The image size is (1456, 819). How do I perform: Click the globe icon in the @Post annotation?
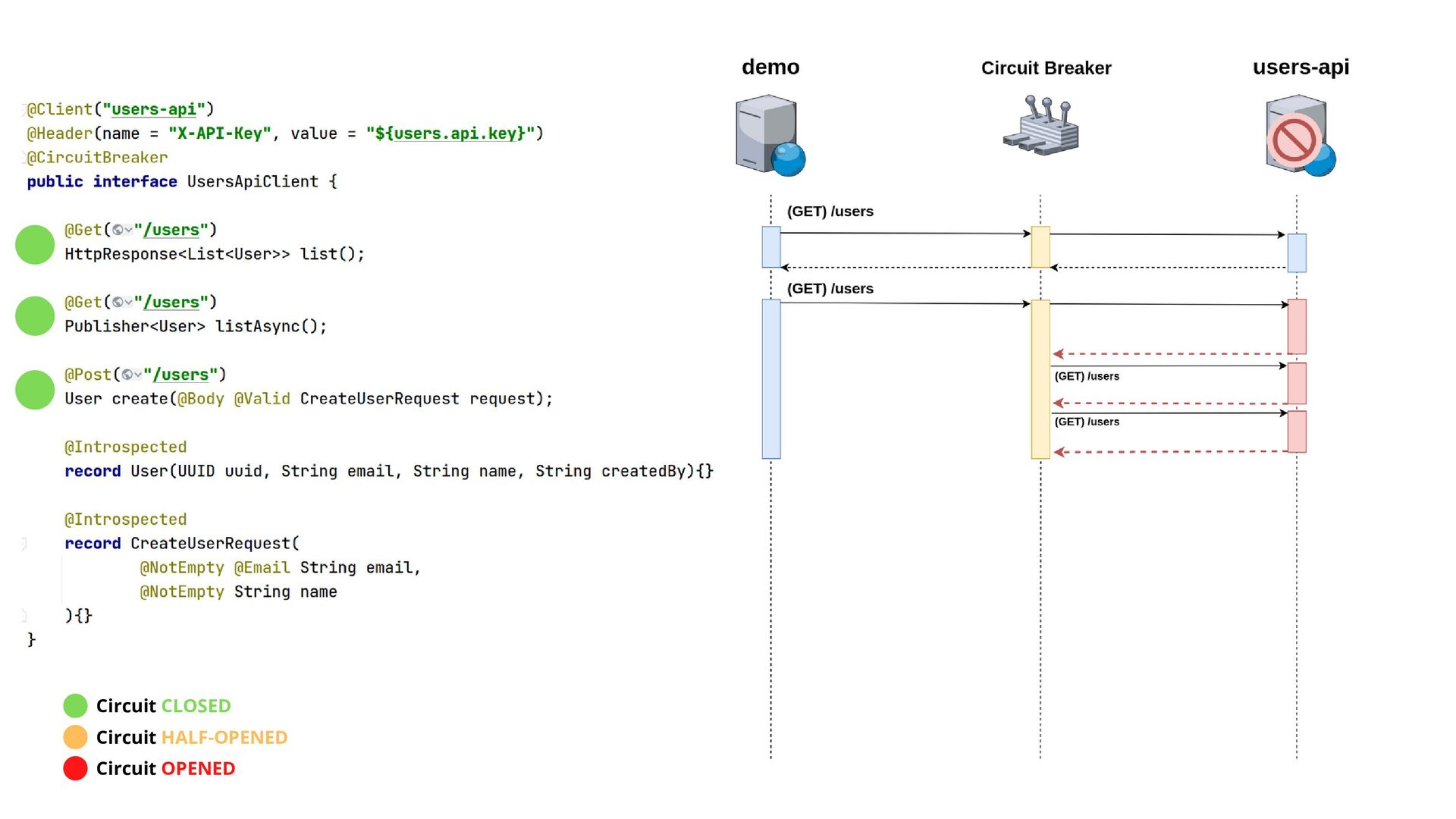(x=128, y=375)
